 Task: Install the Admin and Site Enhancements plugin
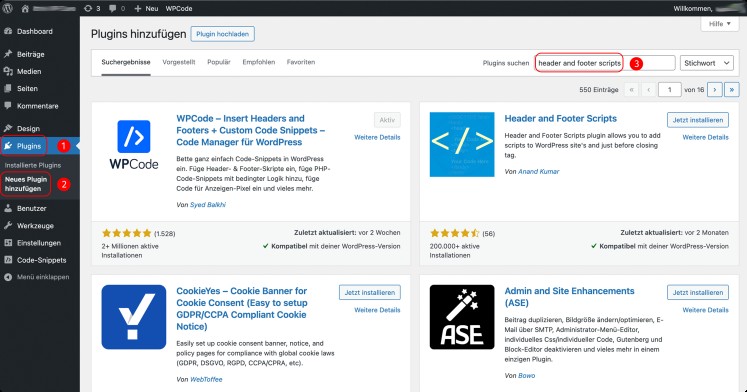pos(698,292)
